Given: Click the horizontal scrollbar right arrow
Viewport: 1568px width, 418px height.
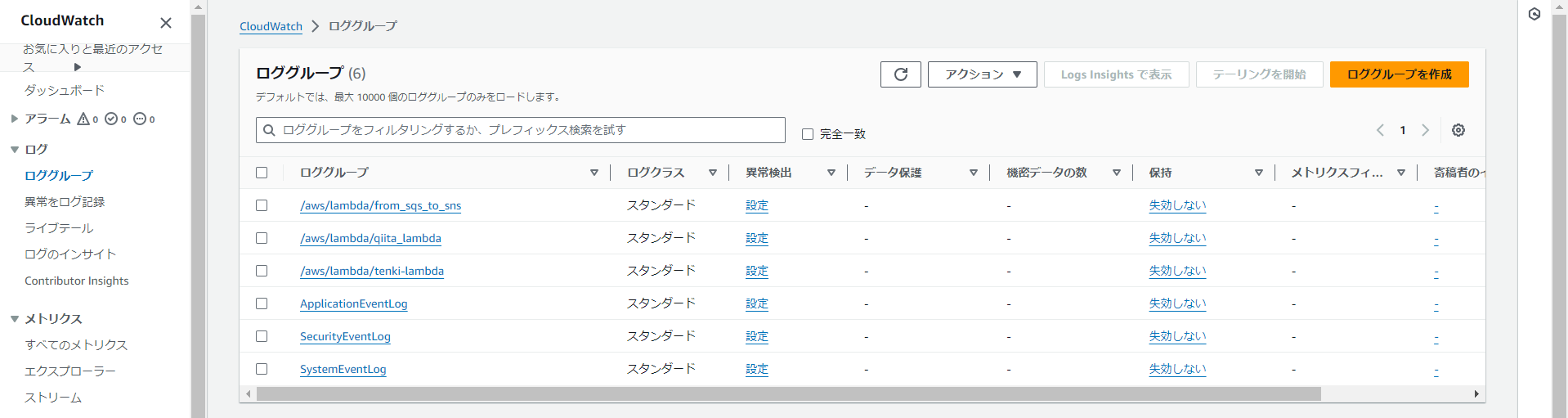Looking at the screenshot, I should pyautogui.click(x=1476, y=394).
